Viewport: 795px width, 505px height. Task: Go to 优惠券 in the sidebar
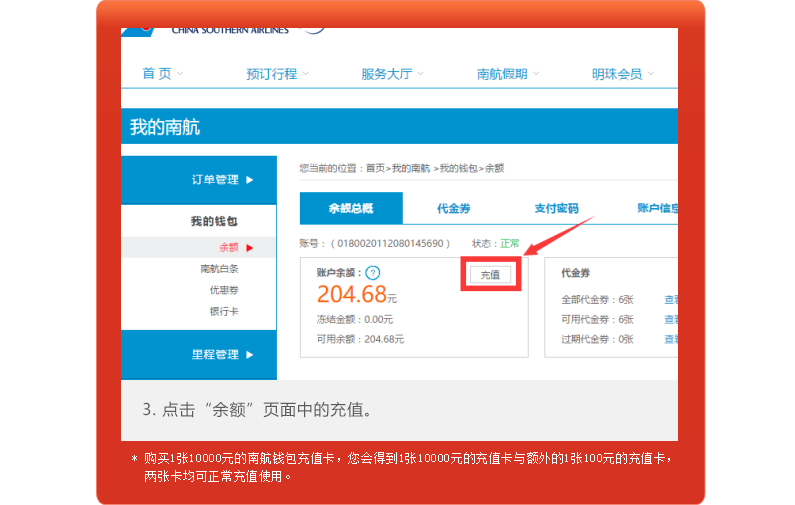(x=224, y=290)
